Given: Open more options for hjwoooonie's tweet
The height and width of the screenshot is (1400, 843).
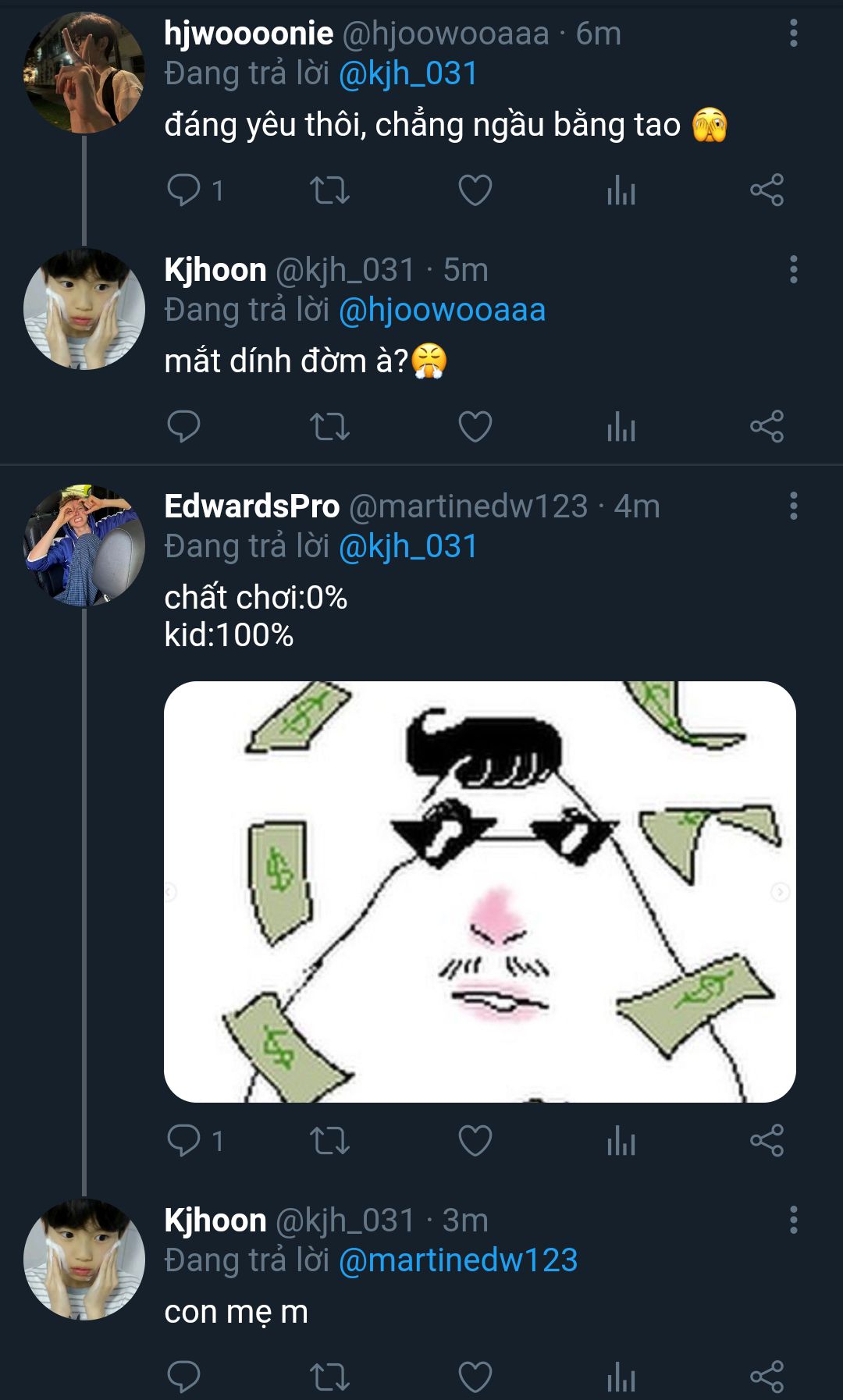Looking at the screenshot, I should point(793,34).
